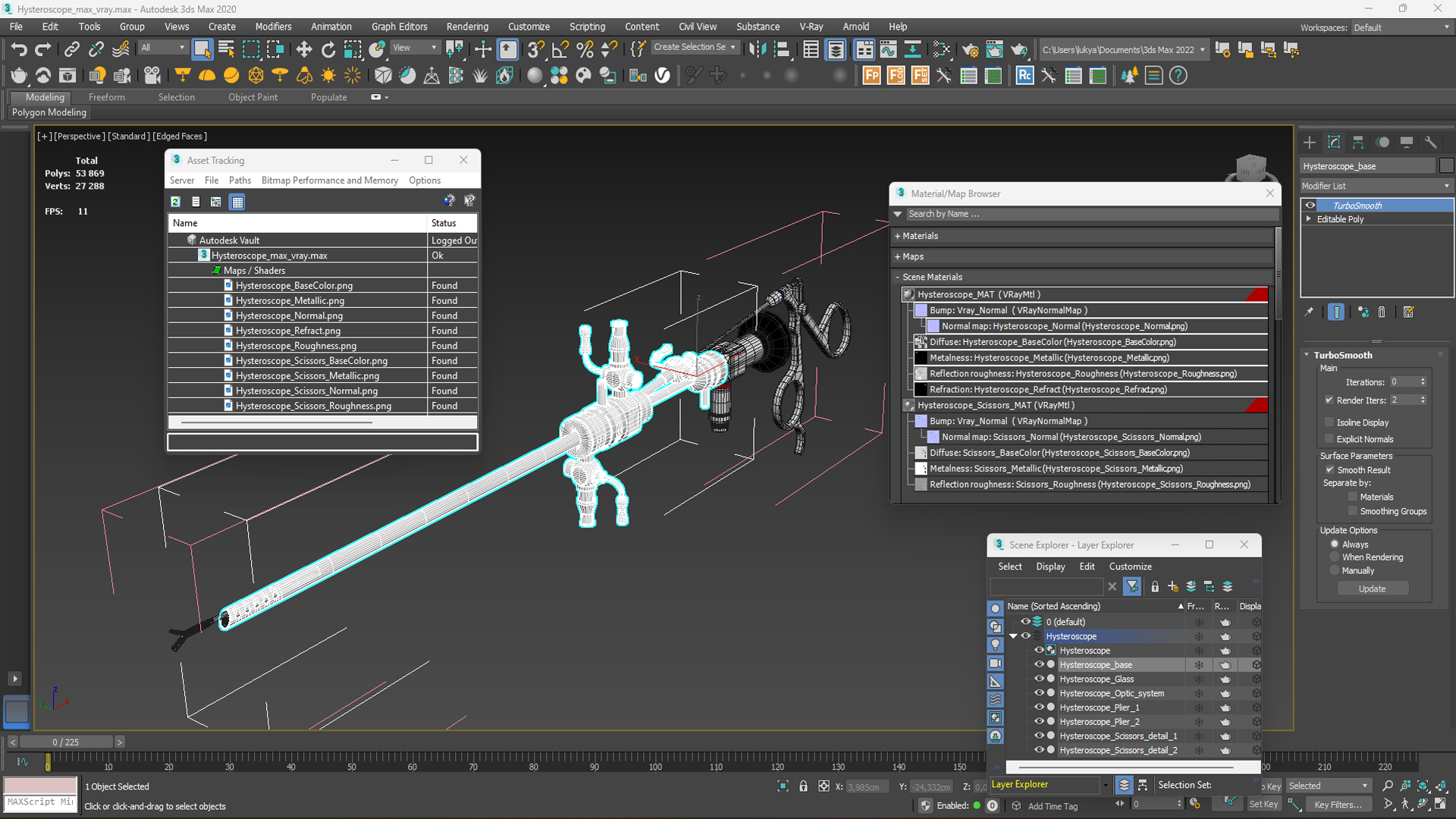Screen dimensions: 1456x819
Task: Toggle Isoline Display checkbox
Action: (1329, 422)
